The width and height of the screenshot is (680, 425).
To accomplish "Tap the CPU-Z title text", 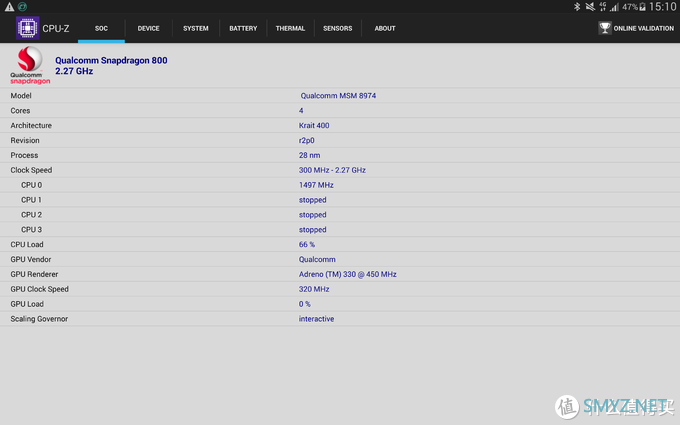I will [x=56, y=28].
